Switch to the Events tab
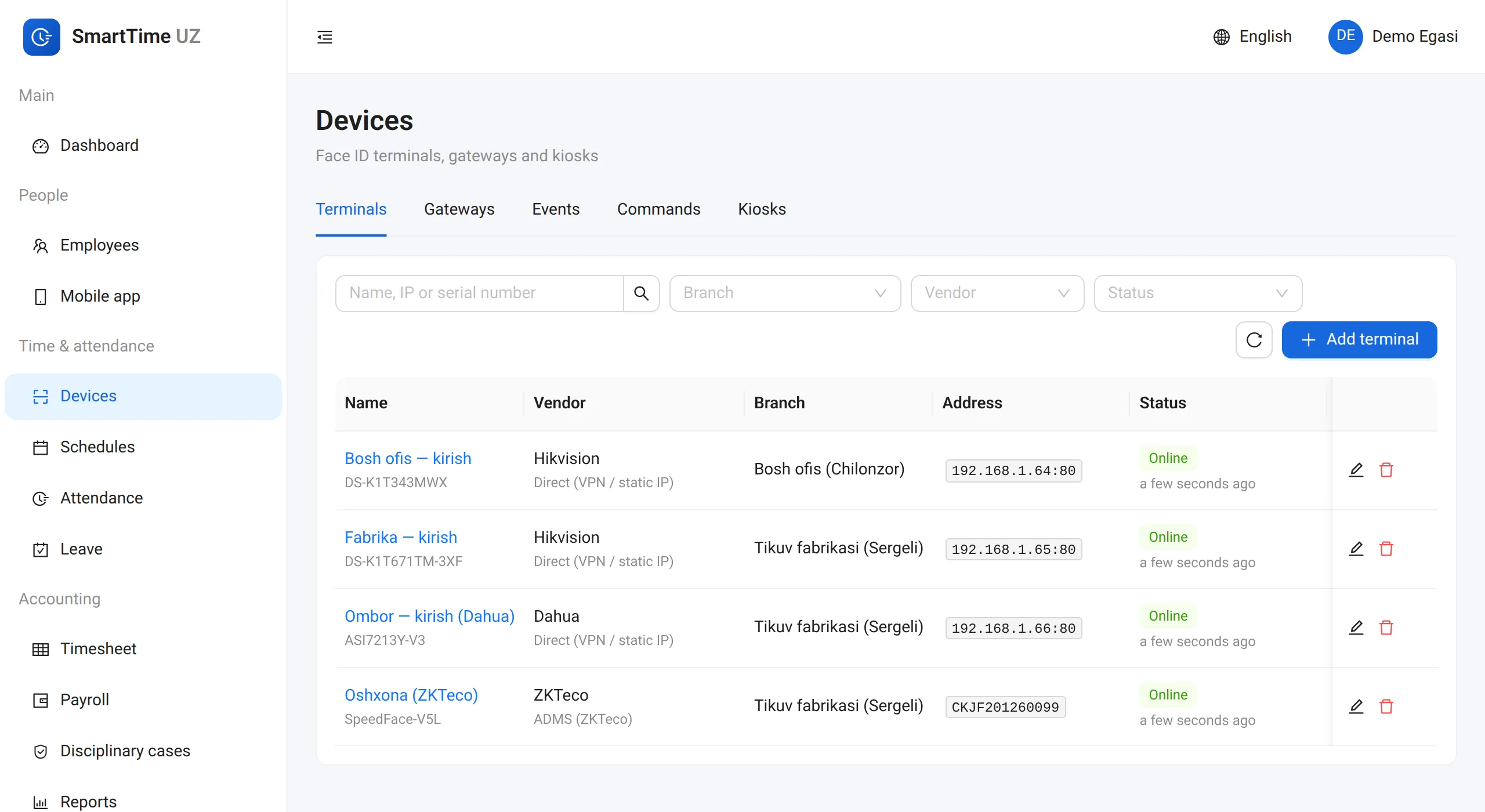The image size is (1485, 812). [556, 209]
